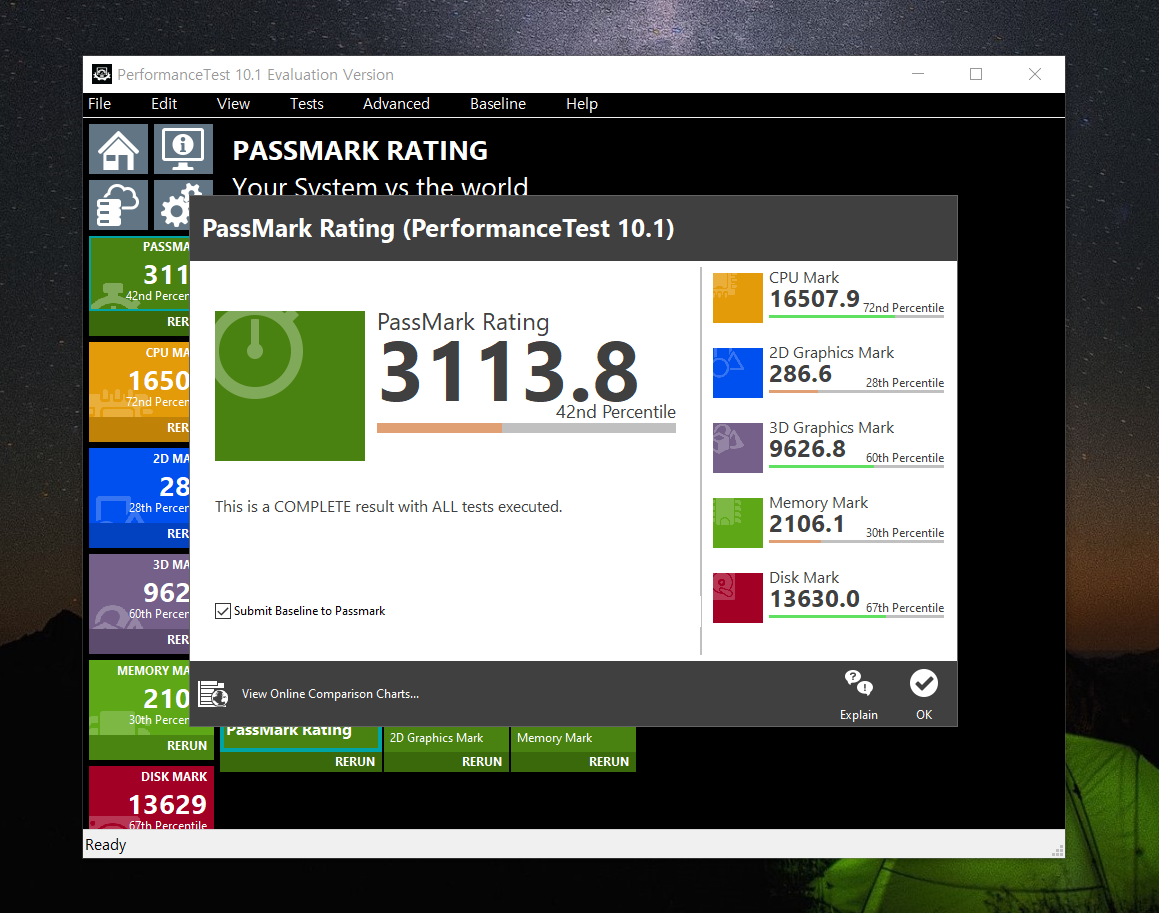Click the 3D Graphics Mark value 9626.8
1159x913 pixels.
807,449
